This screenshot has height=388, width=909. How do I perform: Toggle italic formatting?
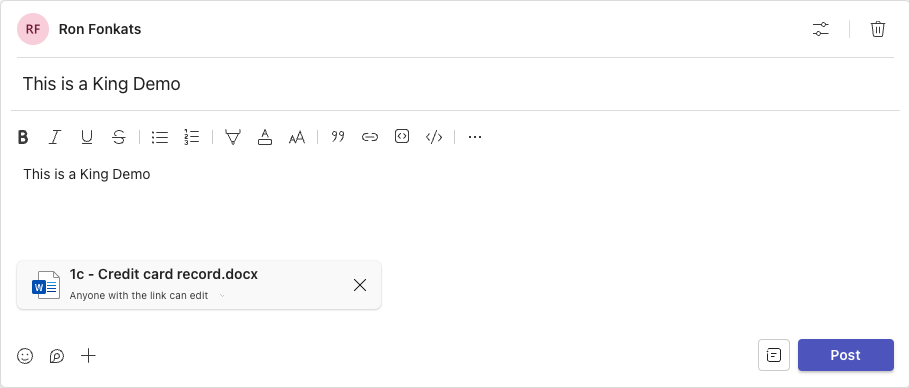(x=54, y=137)
